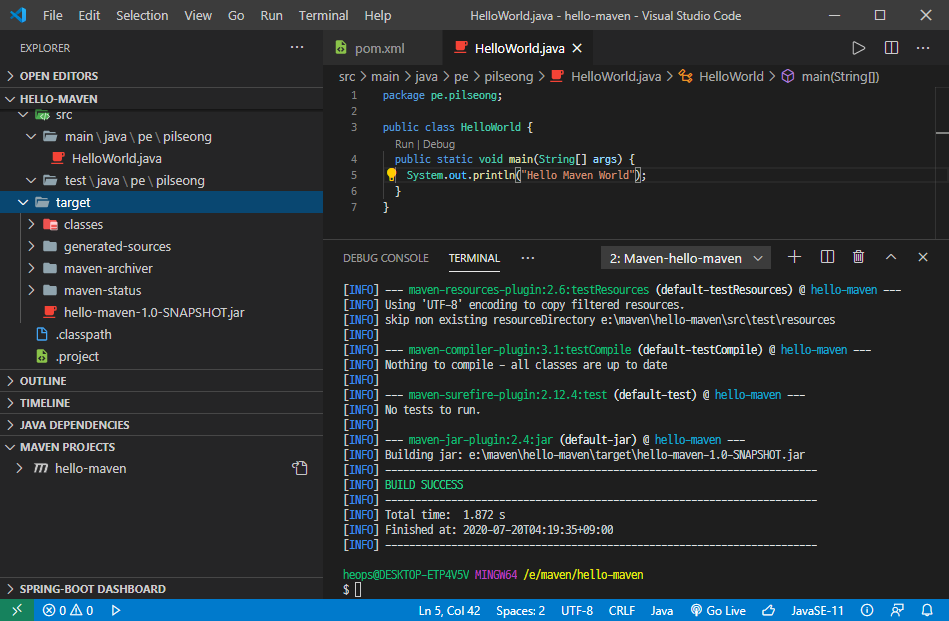The height and width of the screenshot is (621, 949).
Task: Click Ln 5, Col 42 in status bar
Action: pos(449,610)
